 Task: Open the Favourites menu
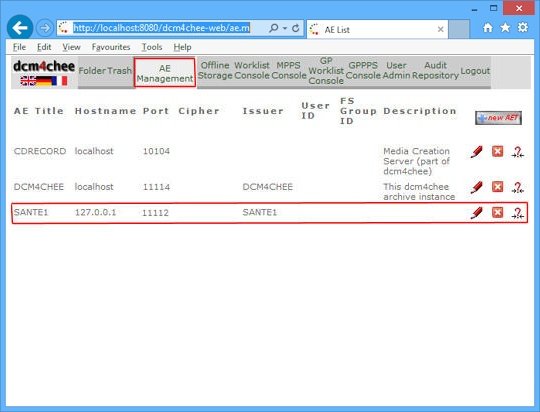[x=111, y=47]
